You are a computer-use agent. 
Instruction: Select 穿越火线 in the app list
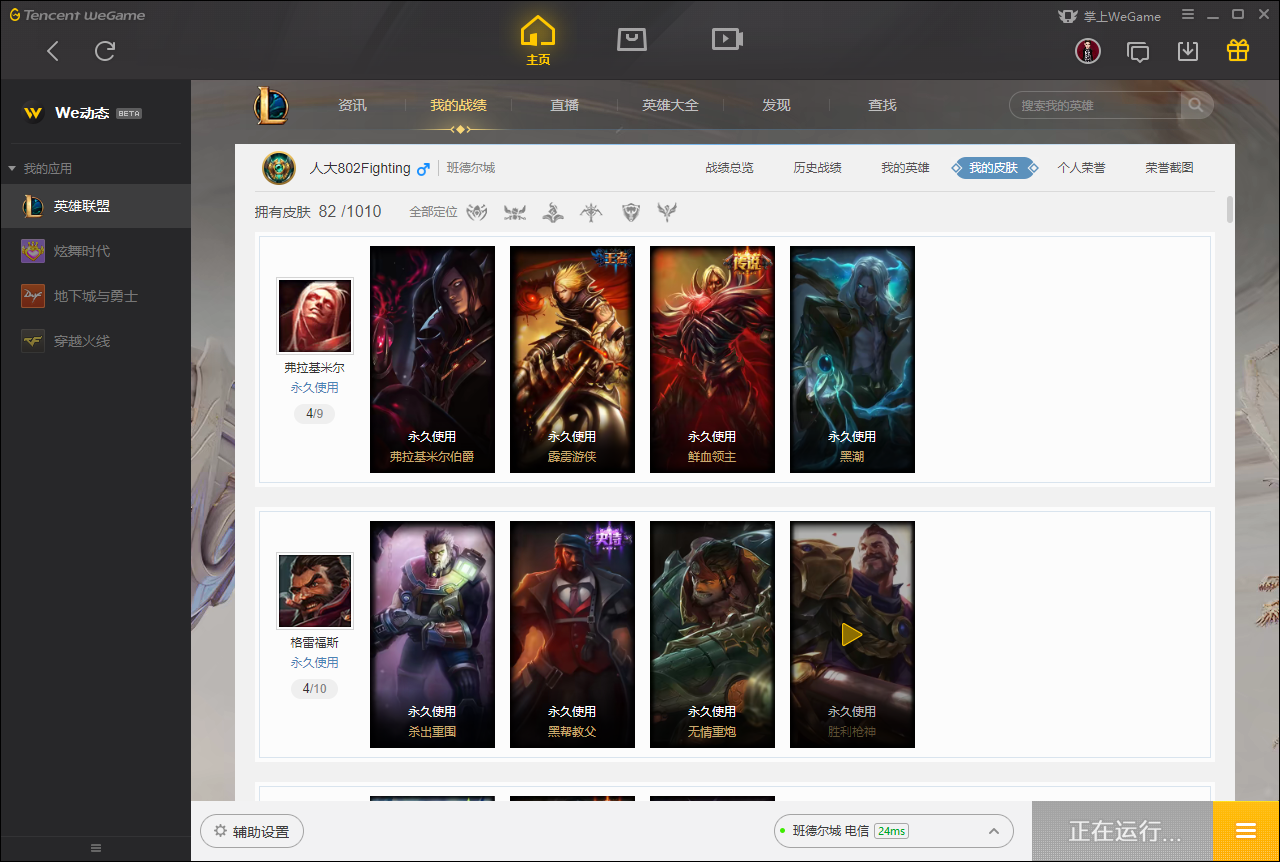(95, 341)
